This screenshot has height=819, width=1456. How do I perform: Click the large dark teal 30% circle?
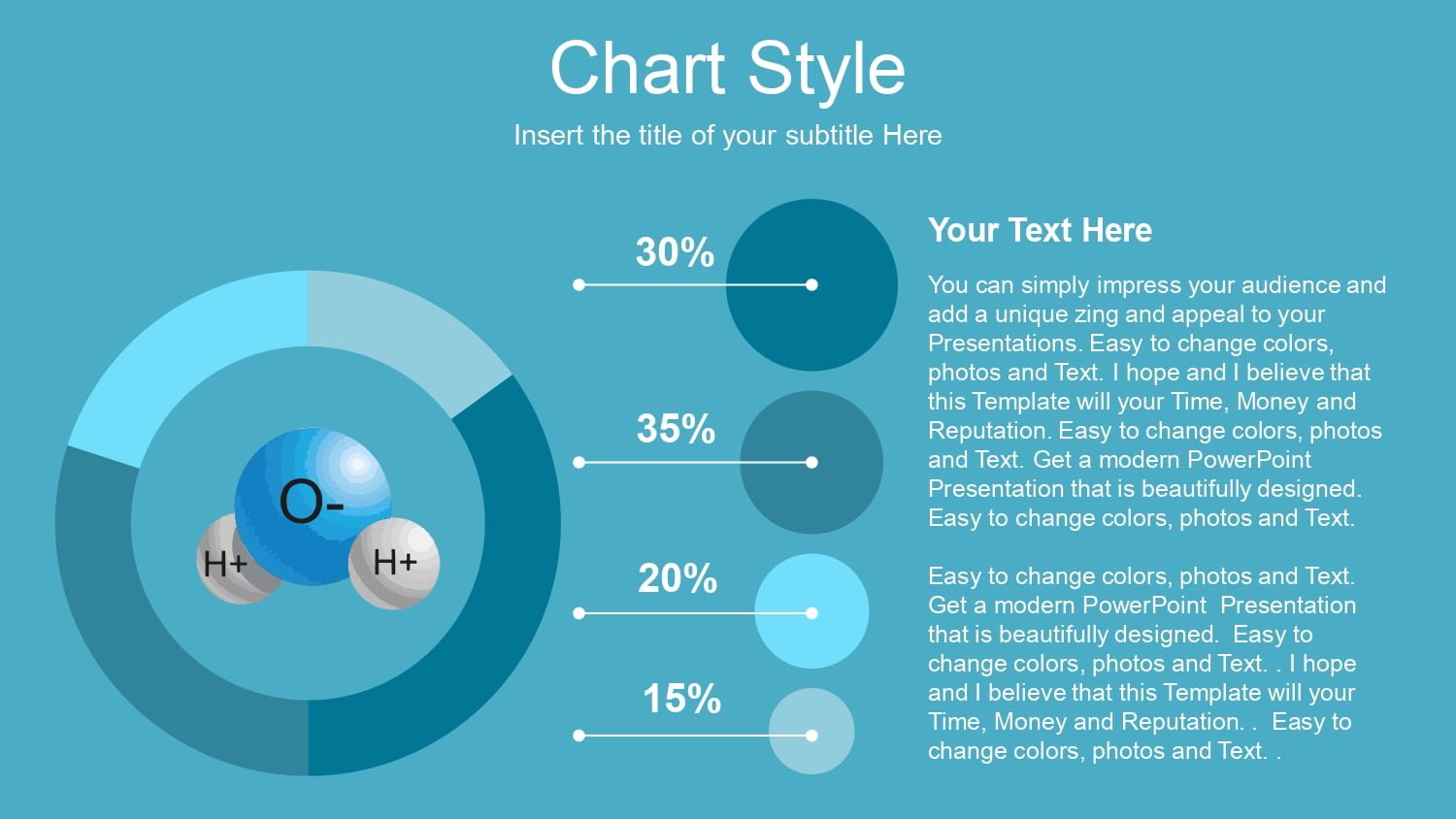point(811,285)
